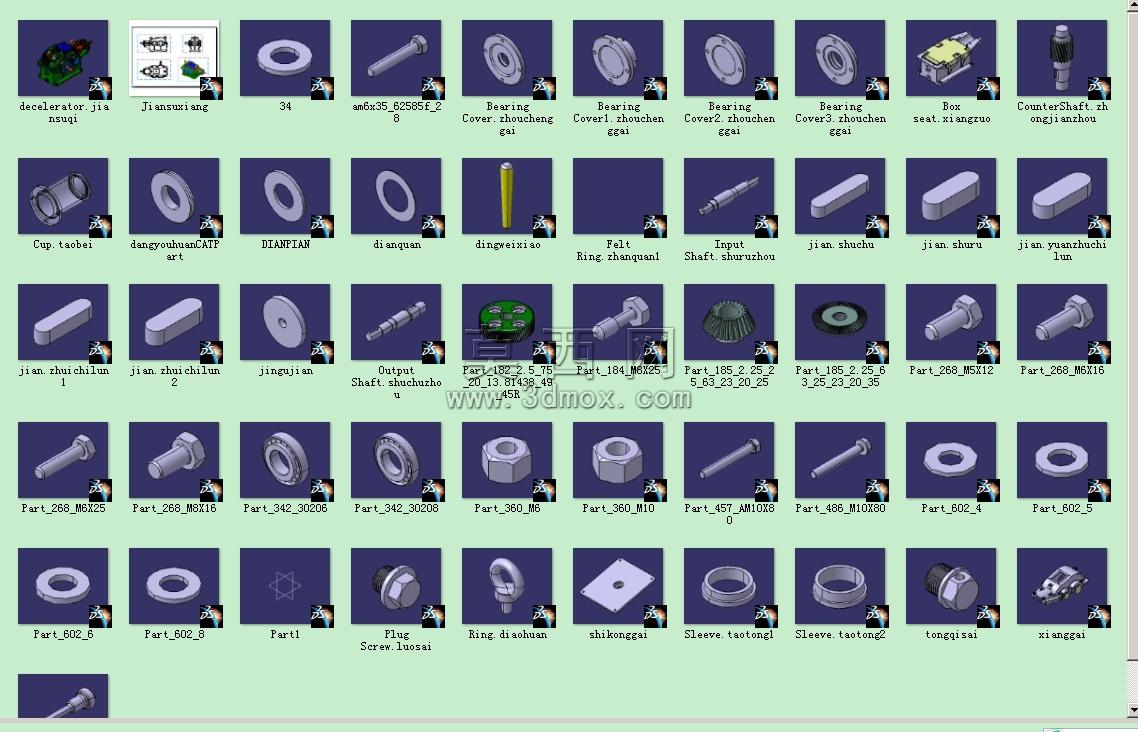Click the green Part_182 gear icon
1138x732 pixels.
[507, 322]
